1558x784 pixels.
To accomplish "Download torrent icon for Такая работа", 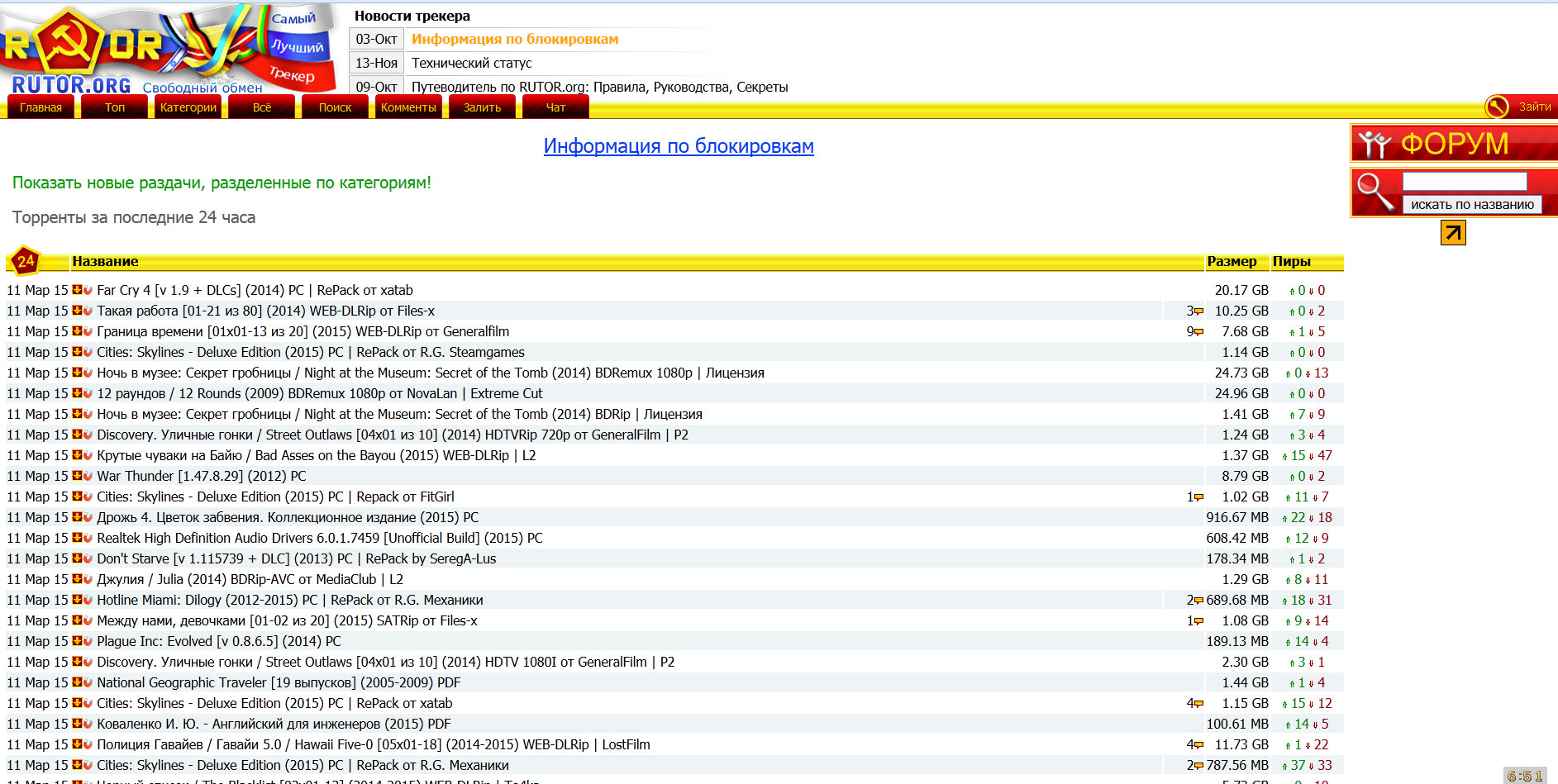I will (x=77, y=310).
